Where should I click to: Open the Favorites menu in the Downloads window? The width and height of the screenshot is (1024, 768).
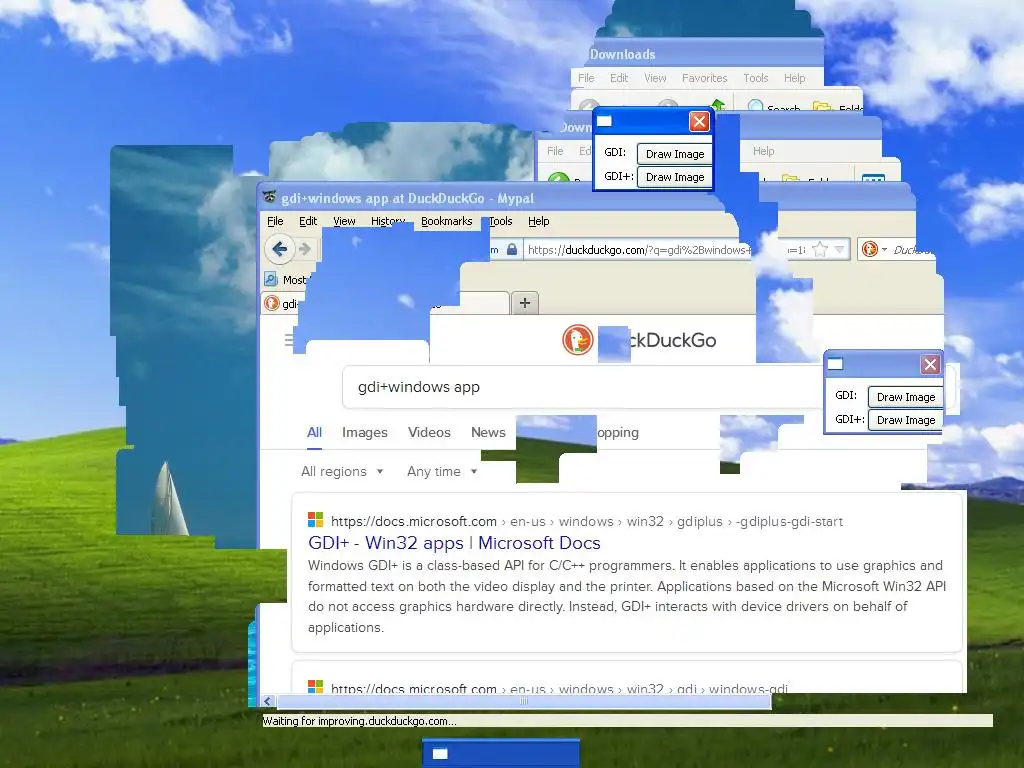point(704,78)
